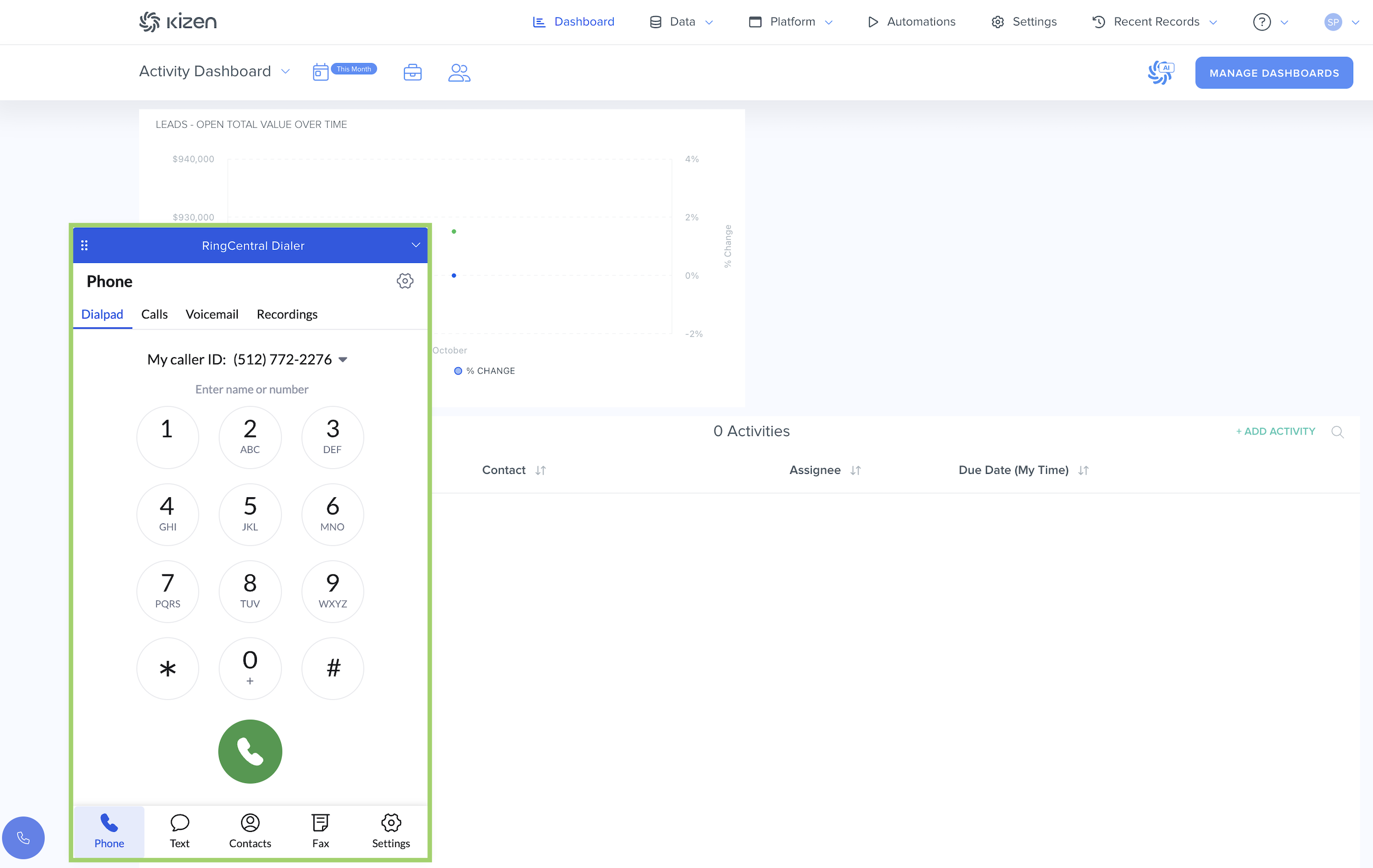Click the floating phone launcher bubble

(23, 837)
